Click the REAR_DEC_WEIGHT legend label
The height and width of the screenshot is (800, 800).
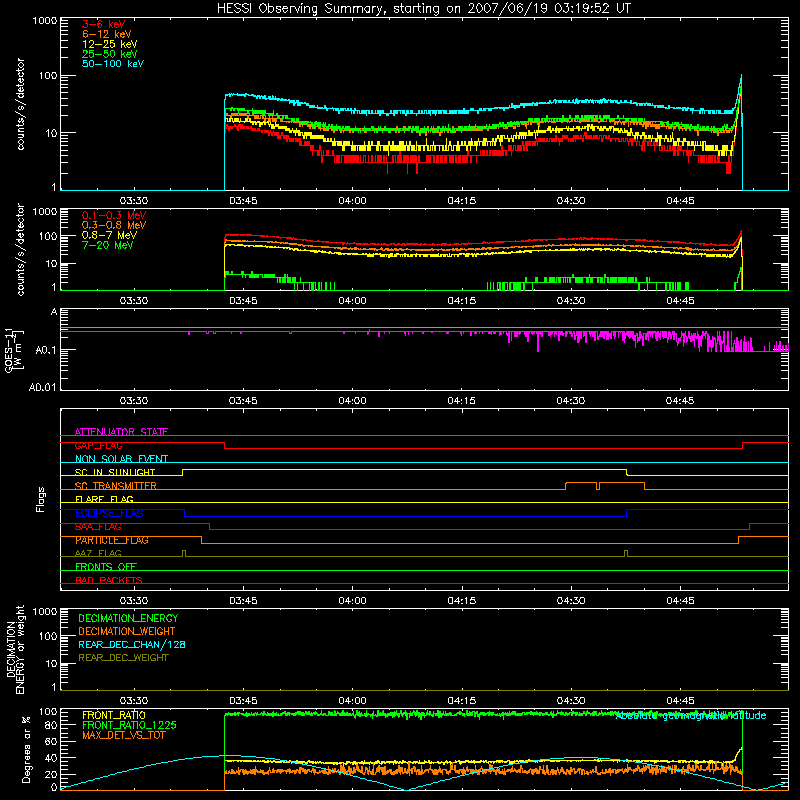click(x=123, y=658)
